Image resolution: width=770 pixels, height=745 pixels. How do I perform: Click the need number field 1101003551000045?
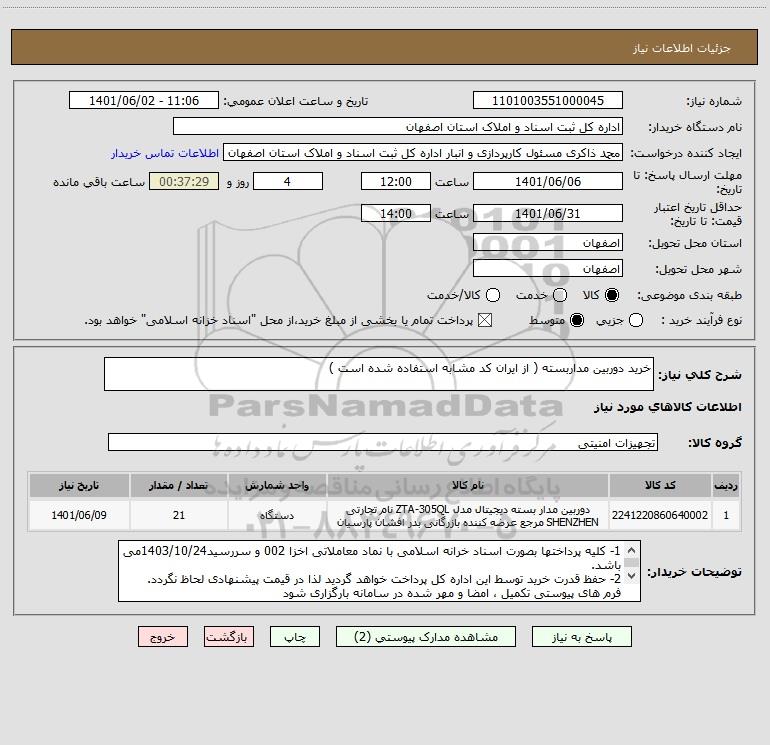pos(548,101)
